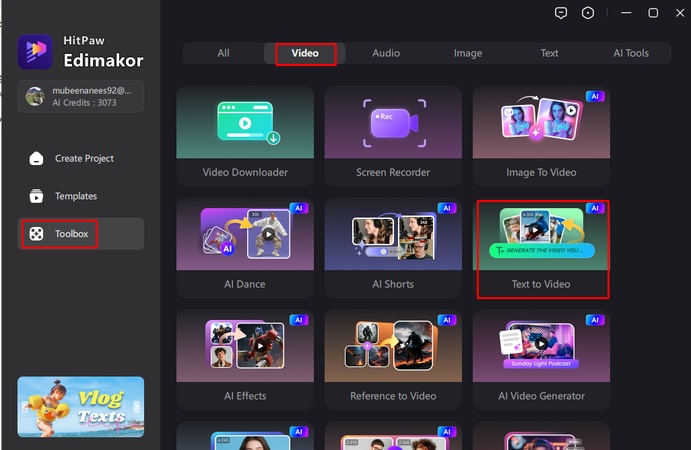The height and width of the screenshot is (450, 691).
Task: Click the user profile avatar
Action: coord(35,96)
